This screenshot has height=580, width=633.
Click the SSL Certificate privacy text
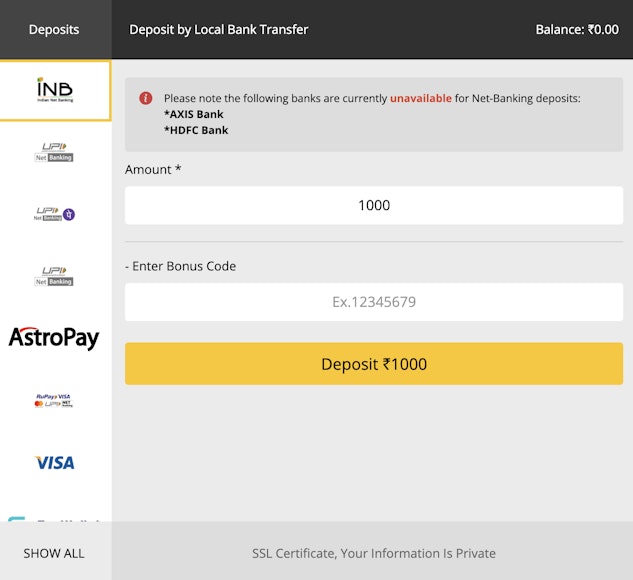373,553
